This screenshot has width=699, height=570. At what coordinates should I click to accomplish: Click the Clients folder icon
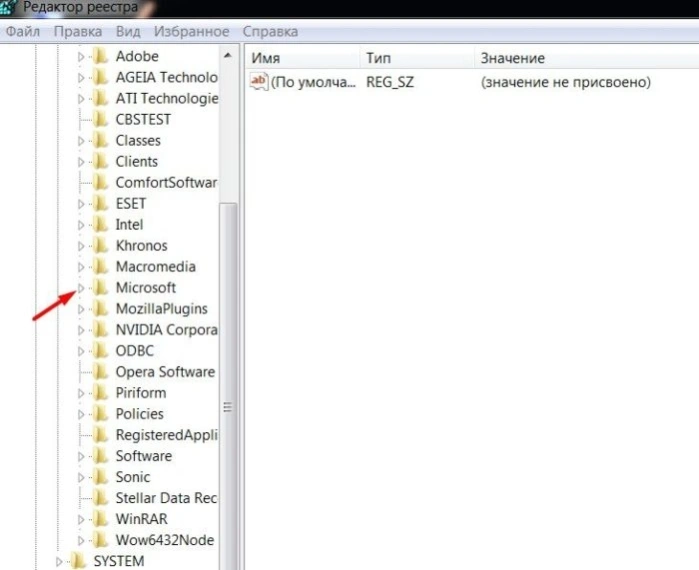click(101, 161)
